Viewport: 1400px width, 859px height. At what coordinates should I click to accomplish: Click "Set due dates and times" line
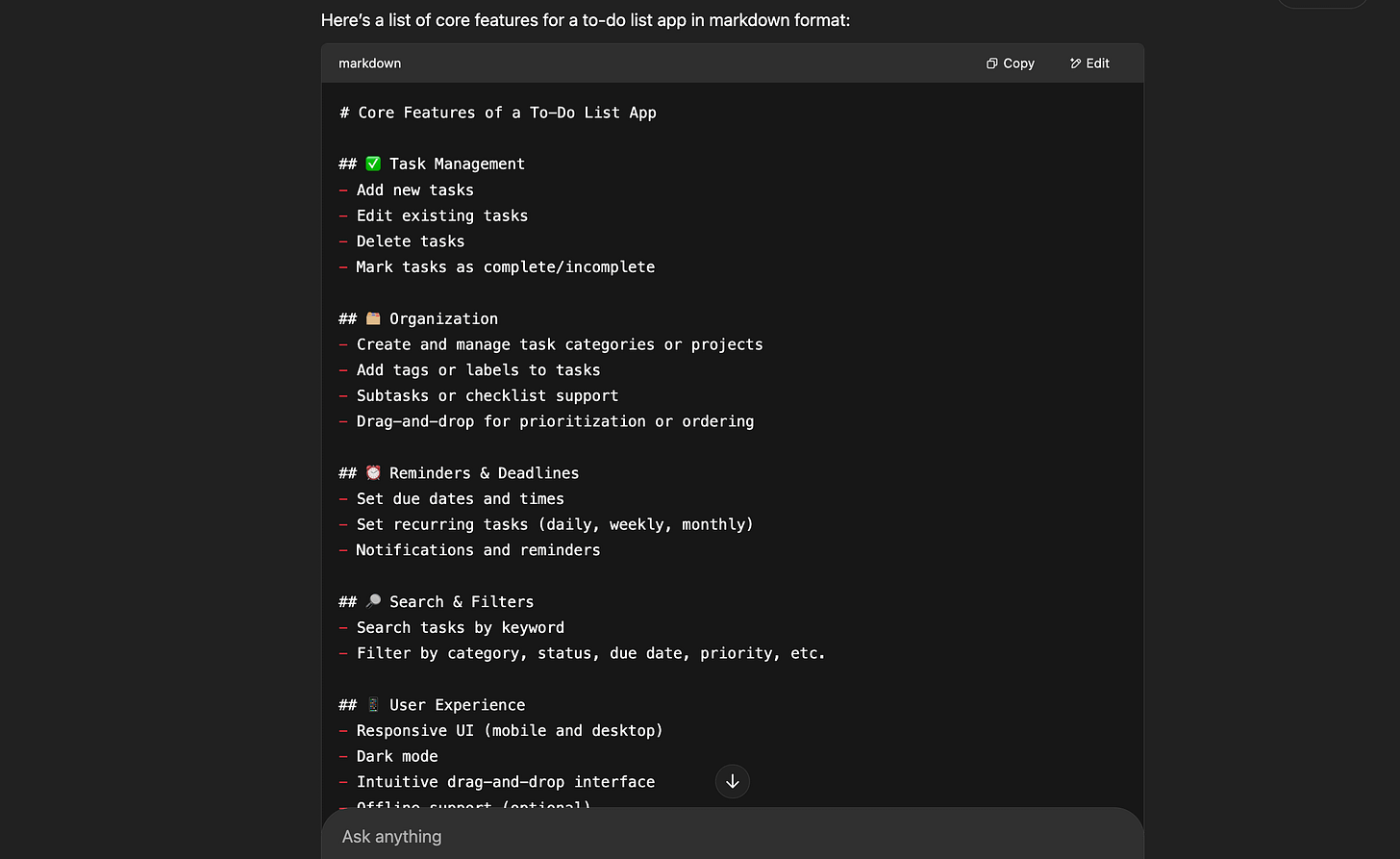click(x=461, y=498)
